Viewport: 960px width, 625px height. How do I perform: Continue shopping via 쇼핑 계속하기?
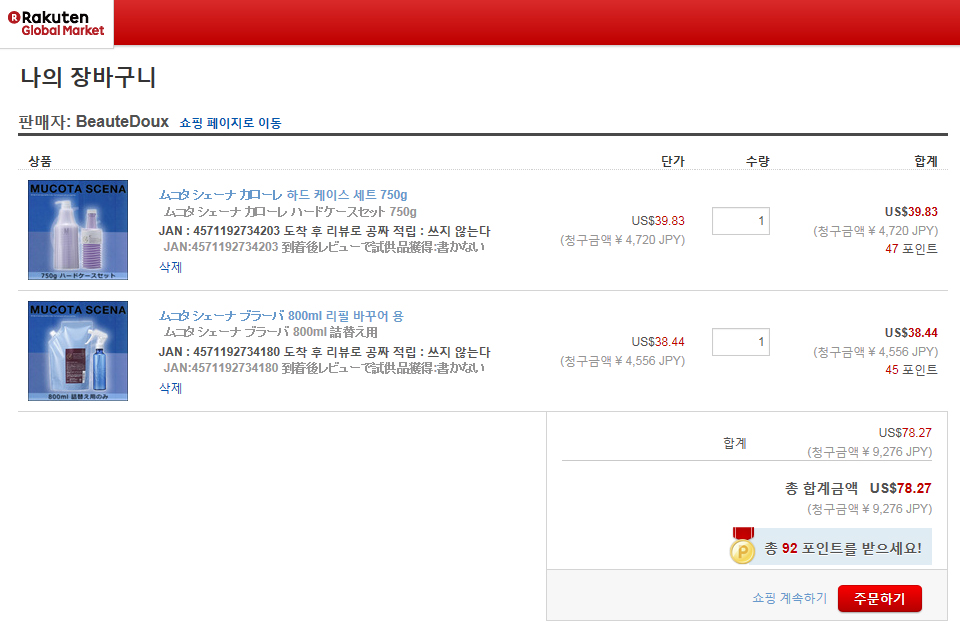(789, 598)
